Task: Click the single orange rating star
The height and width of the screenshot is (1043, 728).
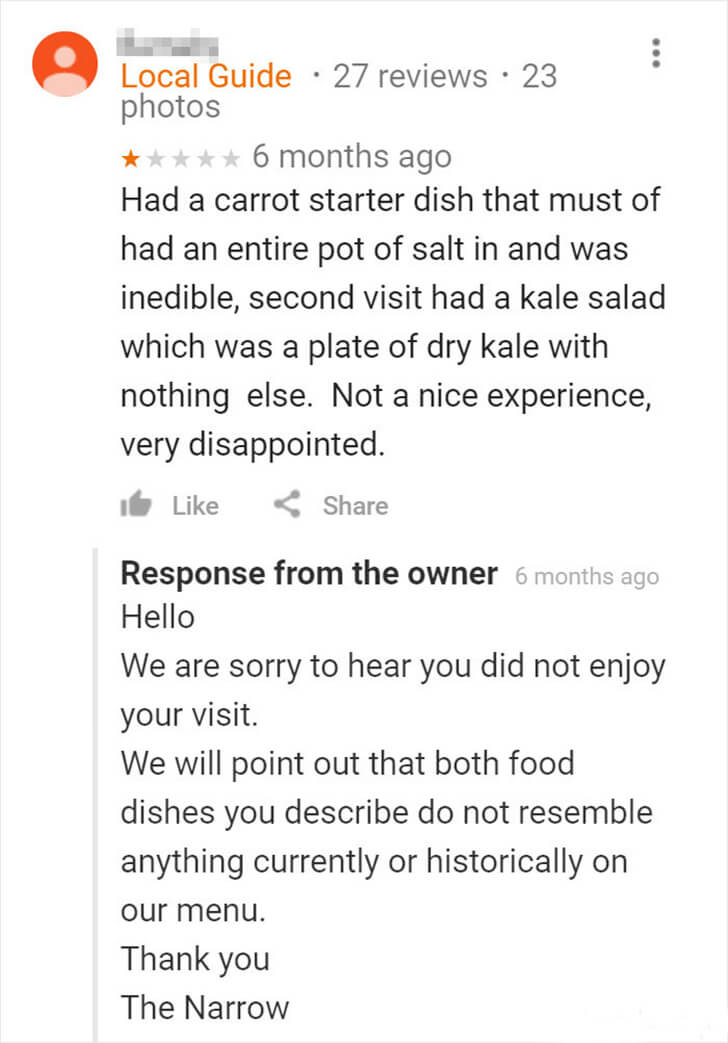Action: 130,158
